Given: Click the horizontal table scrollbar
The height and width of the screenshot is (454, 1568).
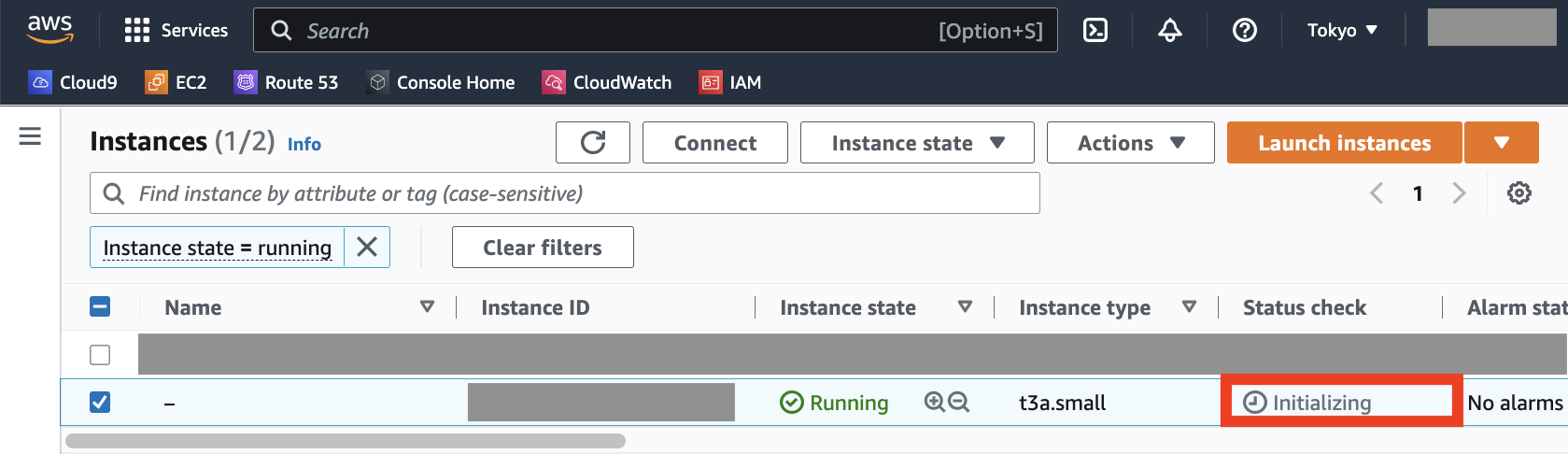Looking at the screenshot, I should pos(346,441).
